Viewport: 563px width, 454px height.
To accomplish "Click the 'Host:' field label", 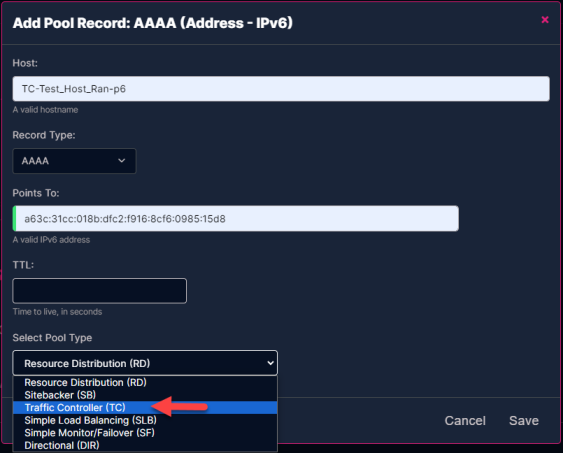I will click(x=25, y=63).
